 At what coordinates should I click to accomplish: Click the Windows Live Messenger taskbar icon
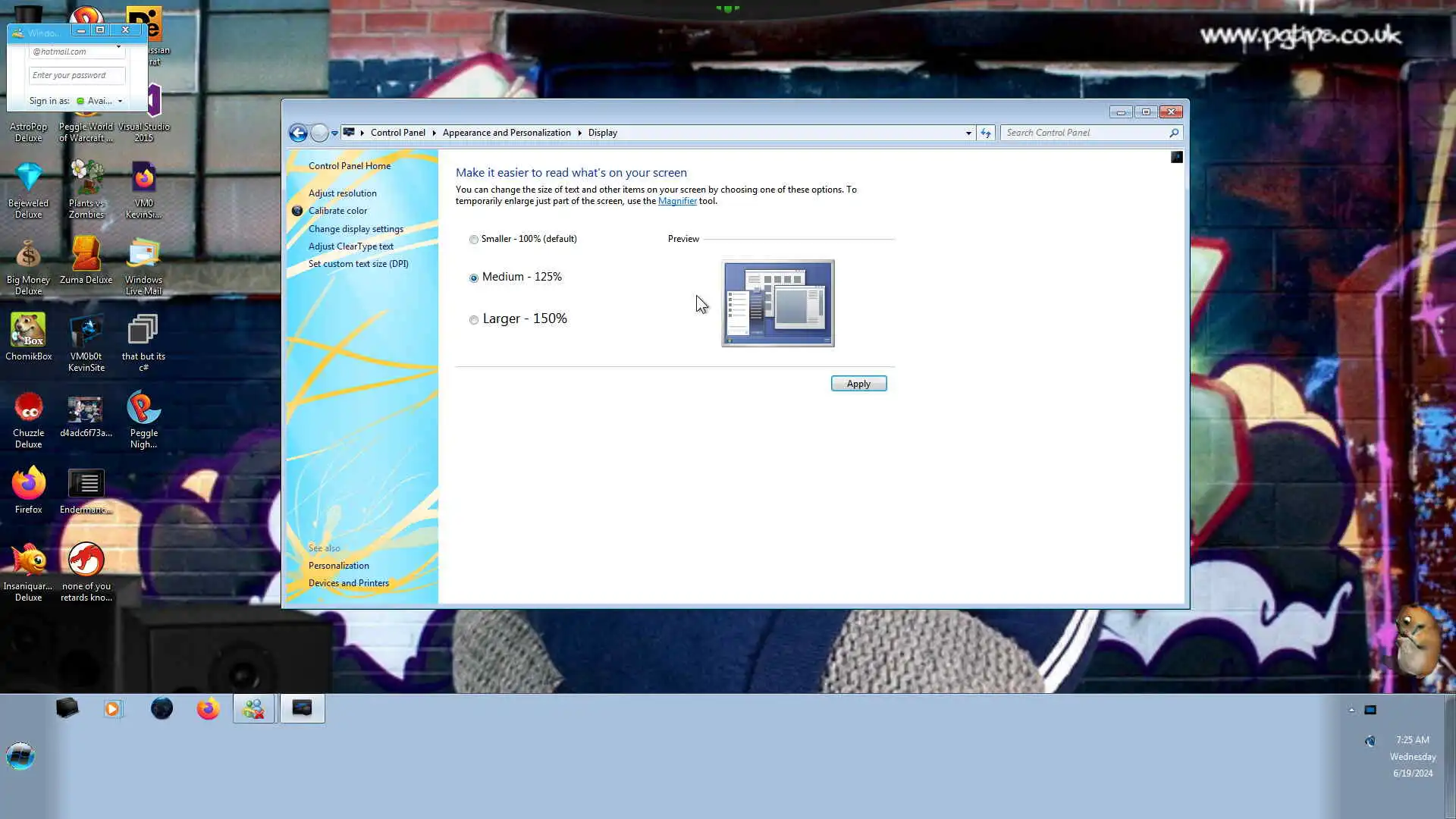coord(253,709)
